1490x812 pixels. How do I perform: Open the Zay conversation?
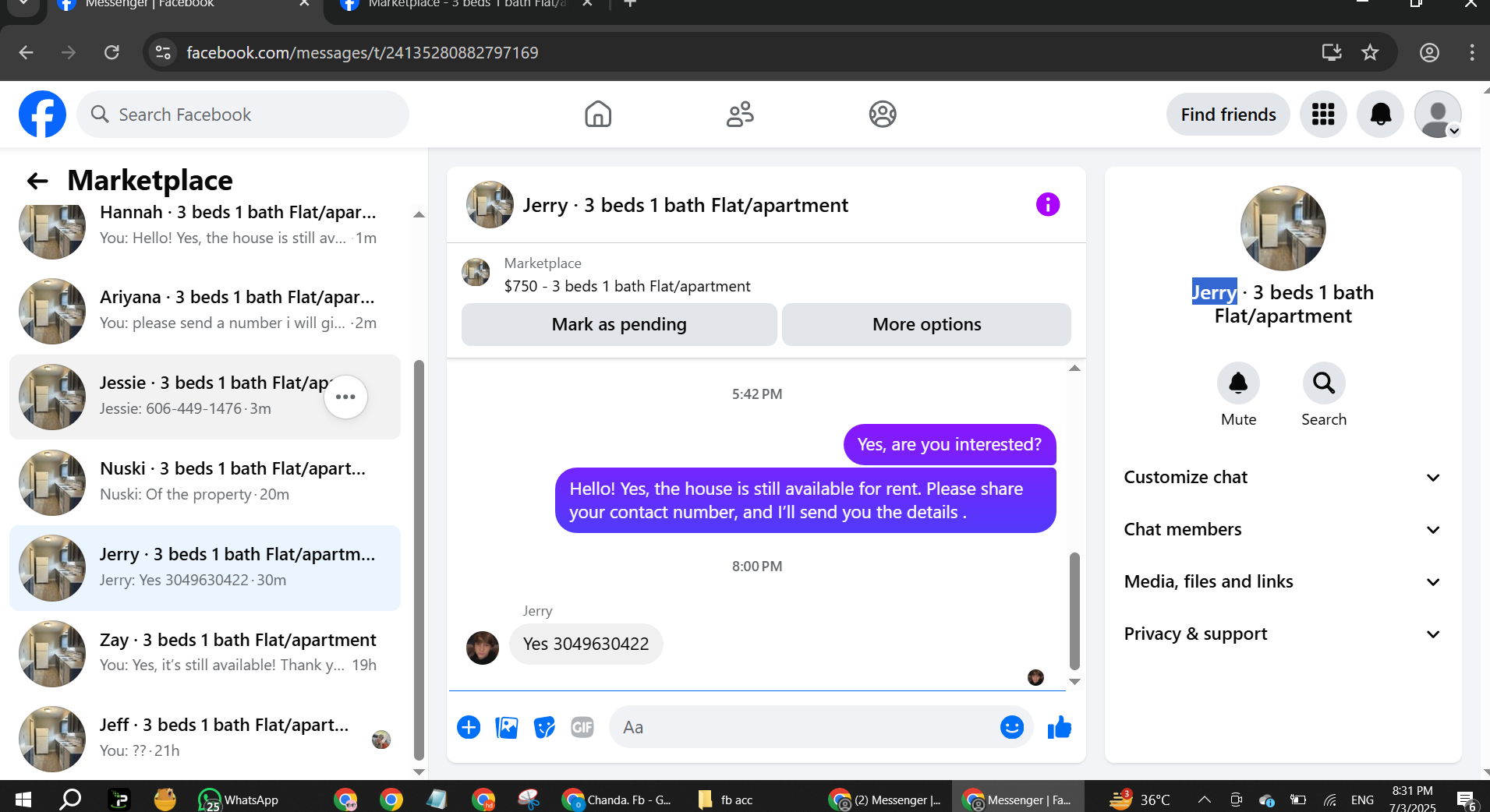(x=204, y=653)
